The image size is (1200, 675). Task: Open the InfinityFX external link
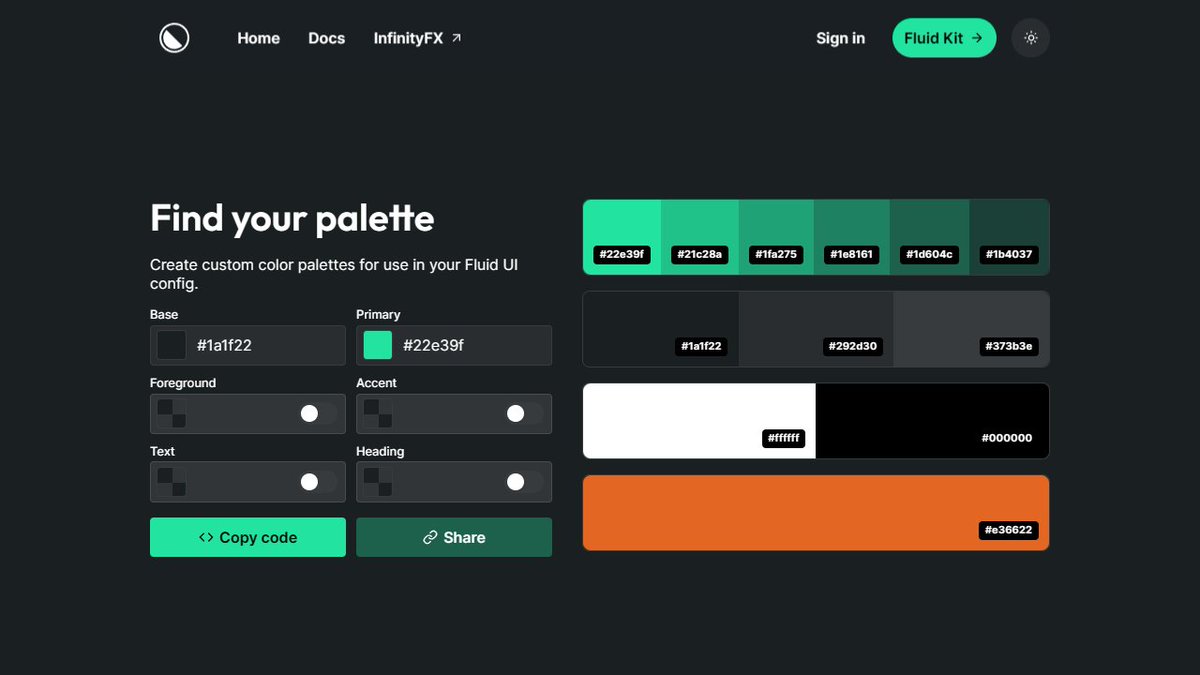[417, 38]
